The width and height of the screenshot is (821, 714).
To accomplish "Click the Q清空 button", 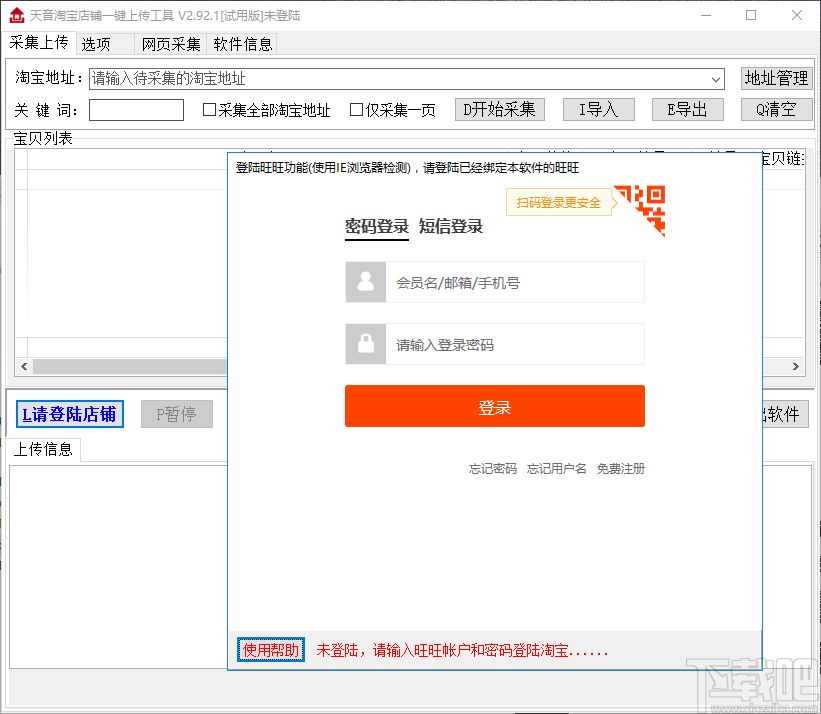I will 776,110.
